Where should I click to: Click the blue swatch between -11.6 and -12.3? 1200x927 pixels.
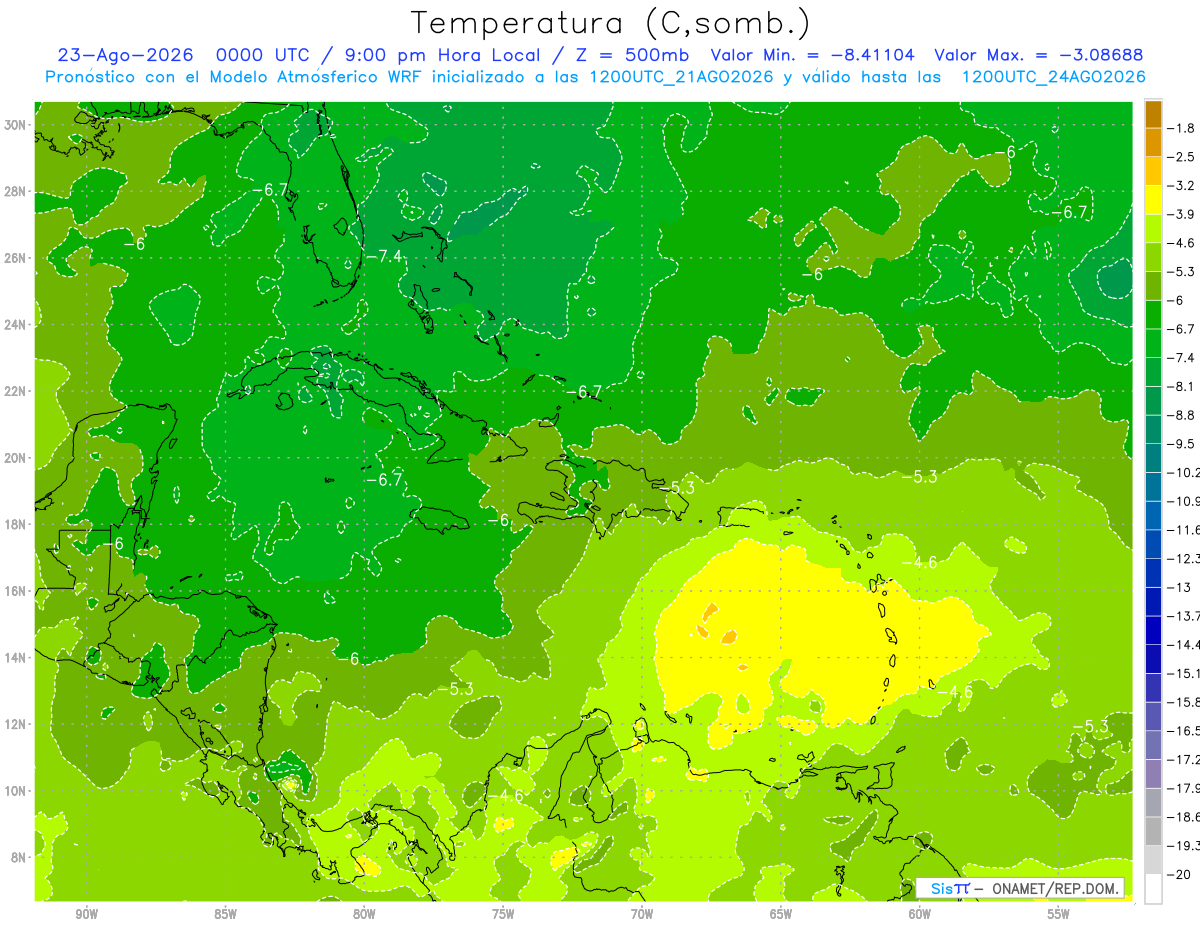coord(1153,544)
